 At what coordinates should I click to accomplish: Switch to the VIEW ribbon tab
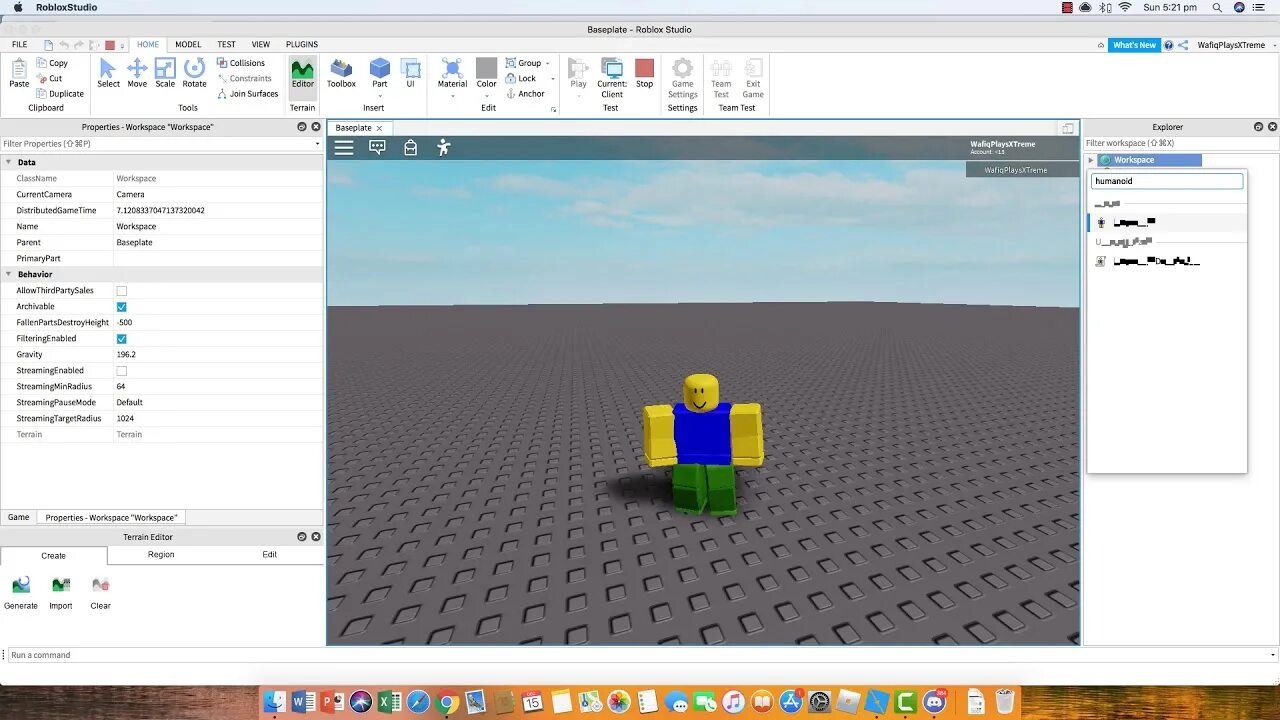point(261,45)
